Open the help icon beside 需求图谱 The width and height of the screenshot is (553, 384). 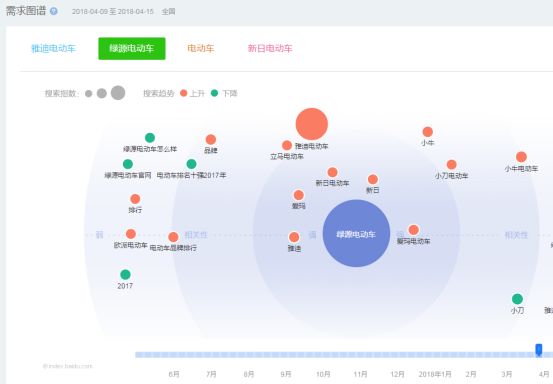[x=54, y=11]
